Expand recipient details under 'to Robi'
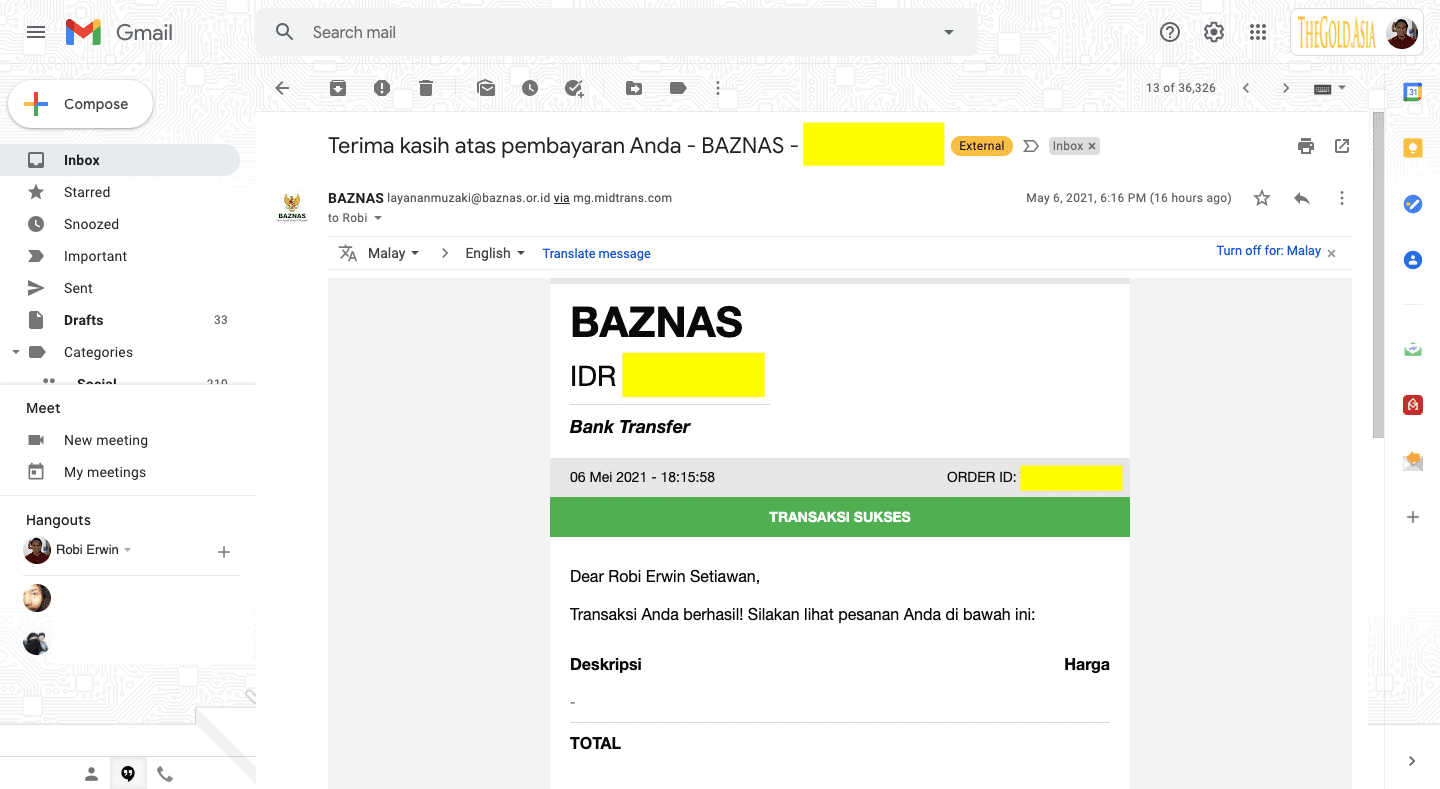The image size is (1440, 789). 378,218
